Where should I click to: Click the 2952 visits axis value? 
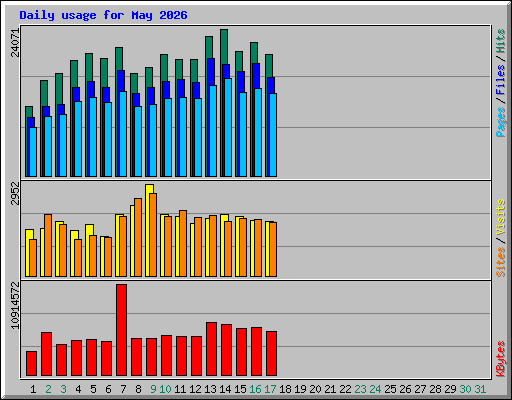[15, 193]
